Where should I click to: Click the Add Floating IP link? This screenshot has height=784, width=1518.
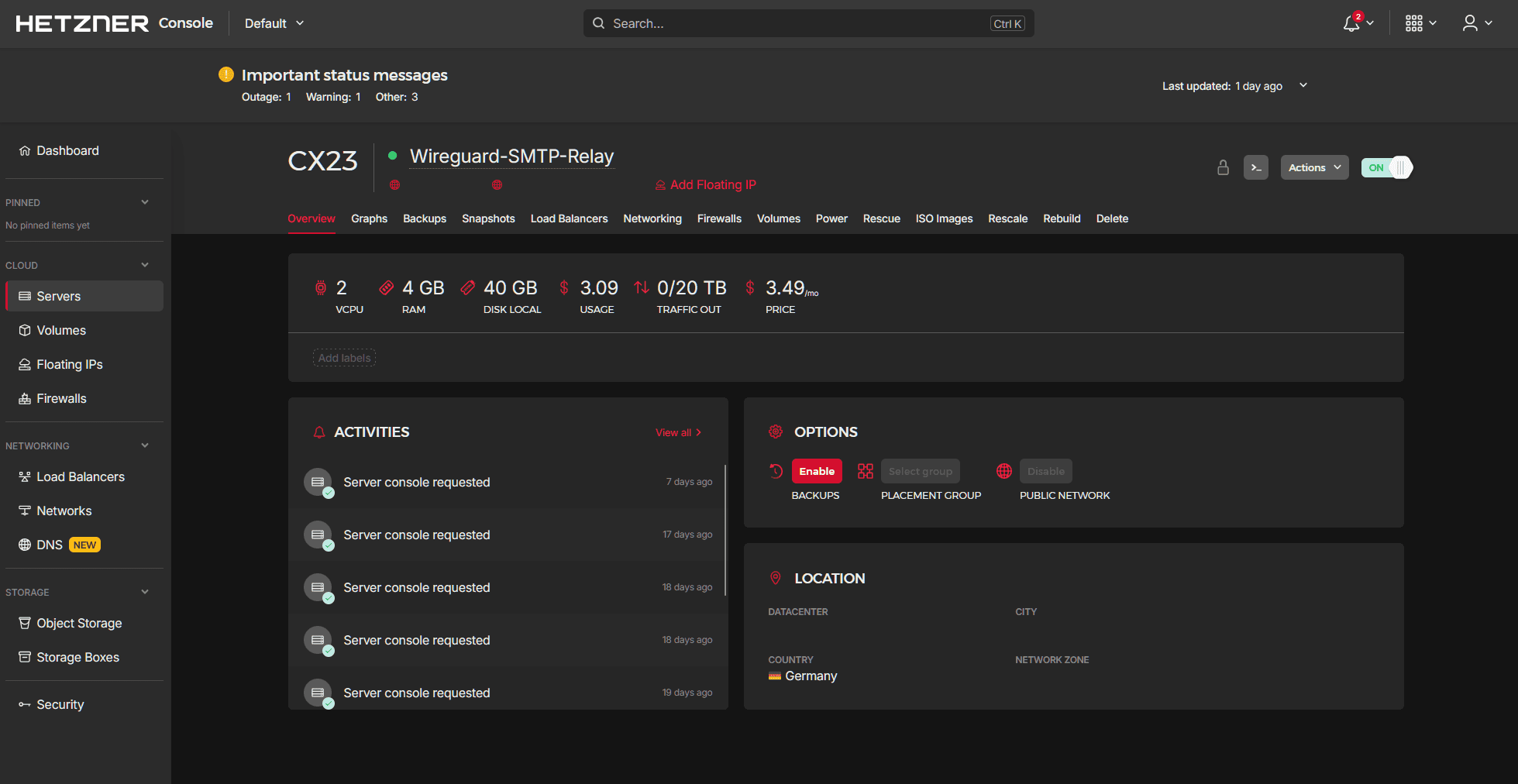712,184
